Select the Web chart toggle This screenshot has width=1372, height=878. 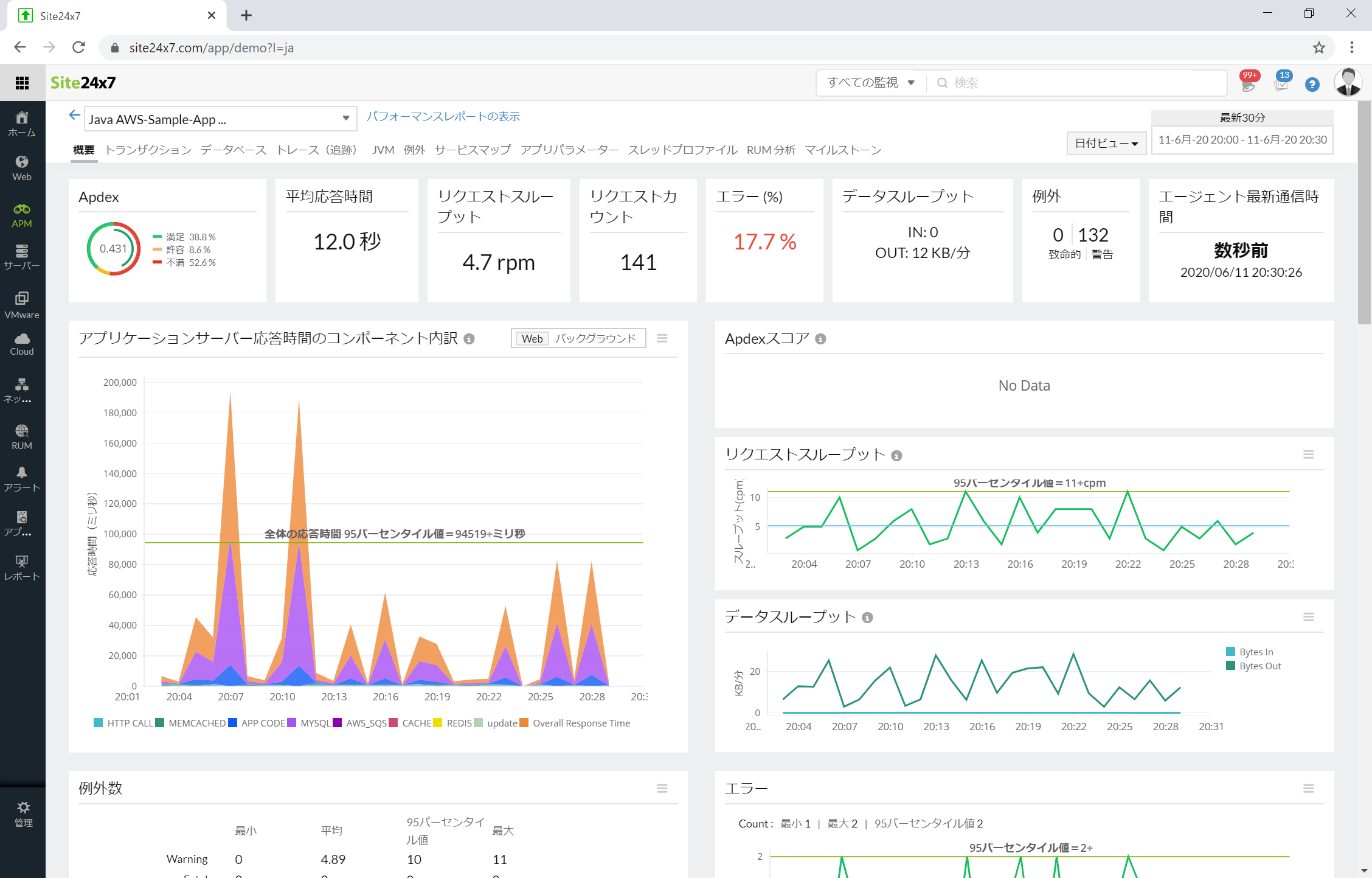click(532, 339)
